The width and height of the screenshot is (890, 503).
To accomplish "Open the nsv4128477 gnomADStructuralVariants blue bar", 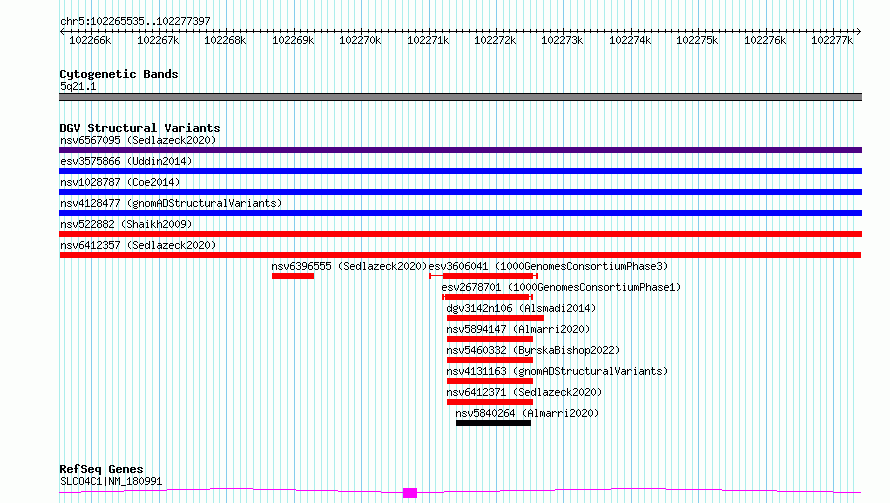I will pyautogui.click(x=460, y=213).
